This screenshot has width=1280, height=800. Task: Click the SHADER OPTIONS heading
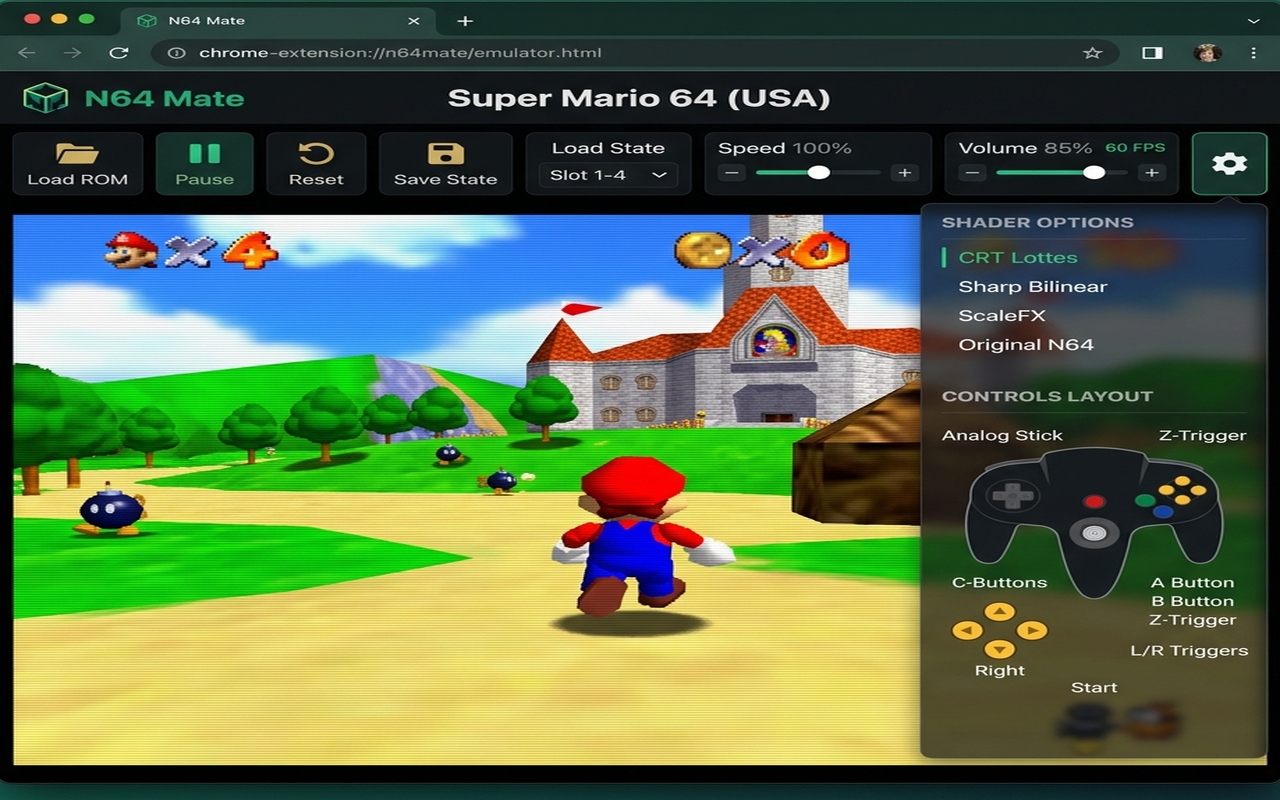click(x=1037, y=222)
